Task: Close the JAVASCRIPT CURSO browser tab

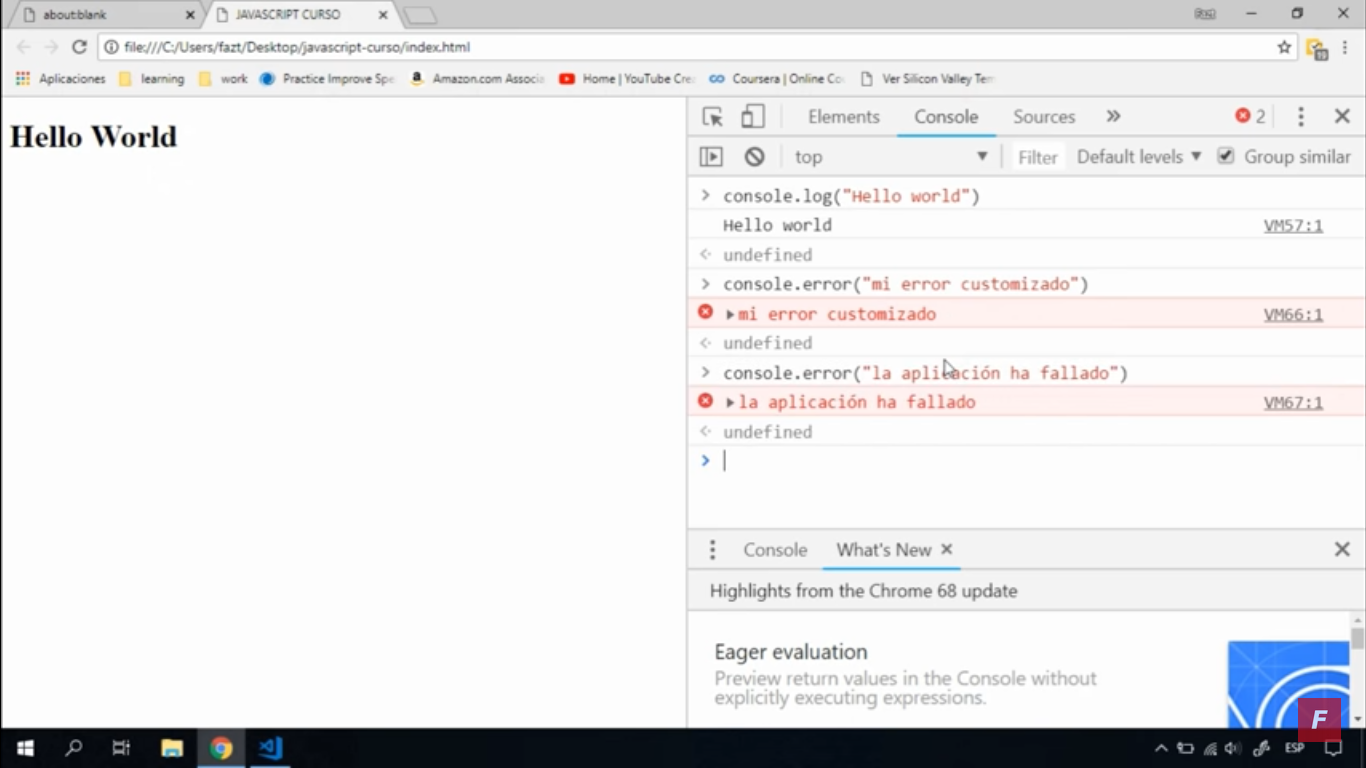Action: pos(383,15)
